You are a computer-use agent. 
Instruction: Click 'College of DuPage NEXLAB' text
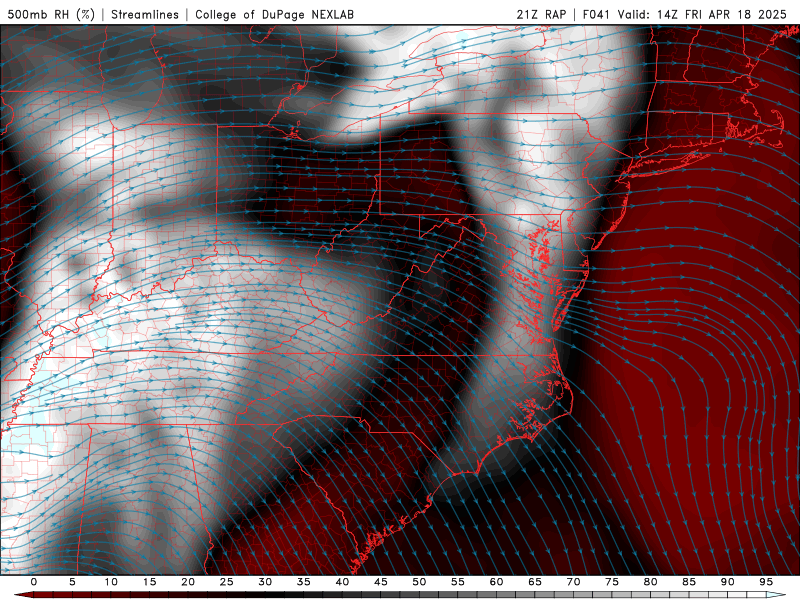(x=274, y=14)
